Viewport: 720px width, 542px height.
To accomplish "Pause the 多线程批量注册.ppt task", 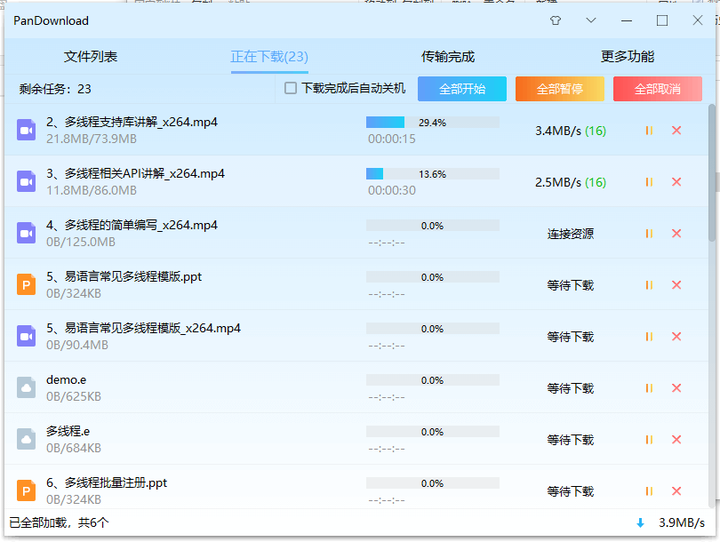I will [x=649, y=491].
